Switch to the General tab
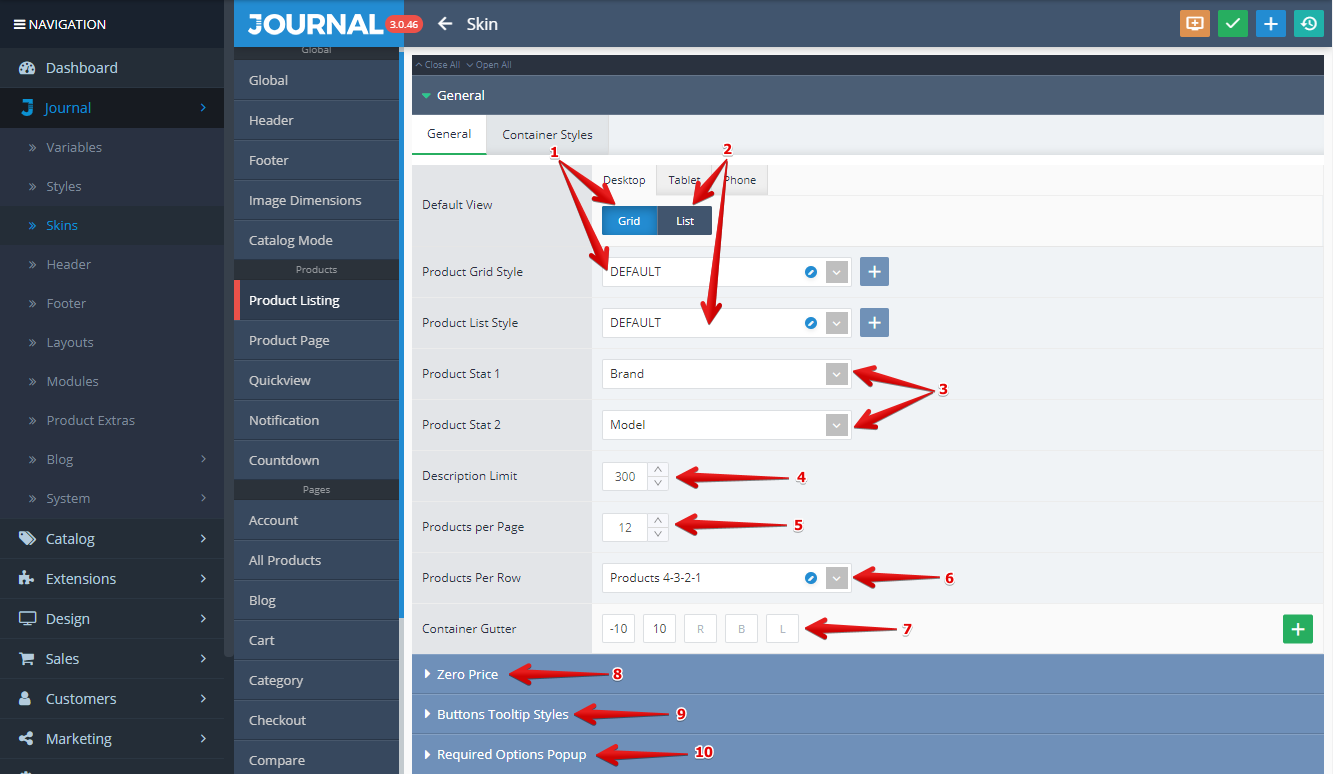This screenshot has width=1333, height=774. point(449,134)
